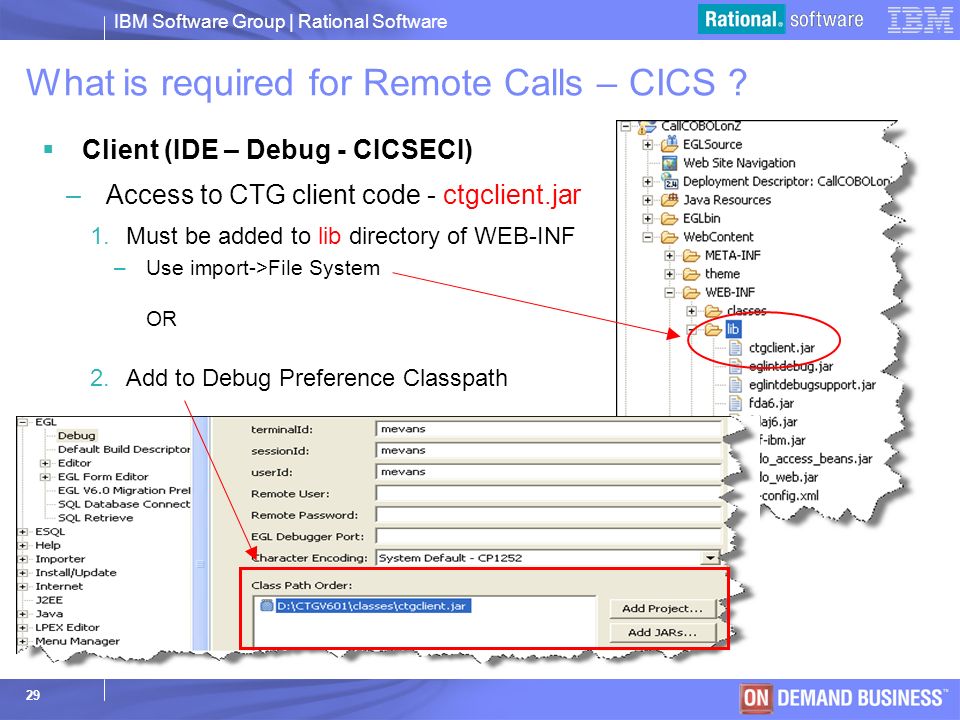Click the EGL Debugger Port field
Viewport: 960px width, 720px height.
point(549,536)
